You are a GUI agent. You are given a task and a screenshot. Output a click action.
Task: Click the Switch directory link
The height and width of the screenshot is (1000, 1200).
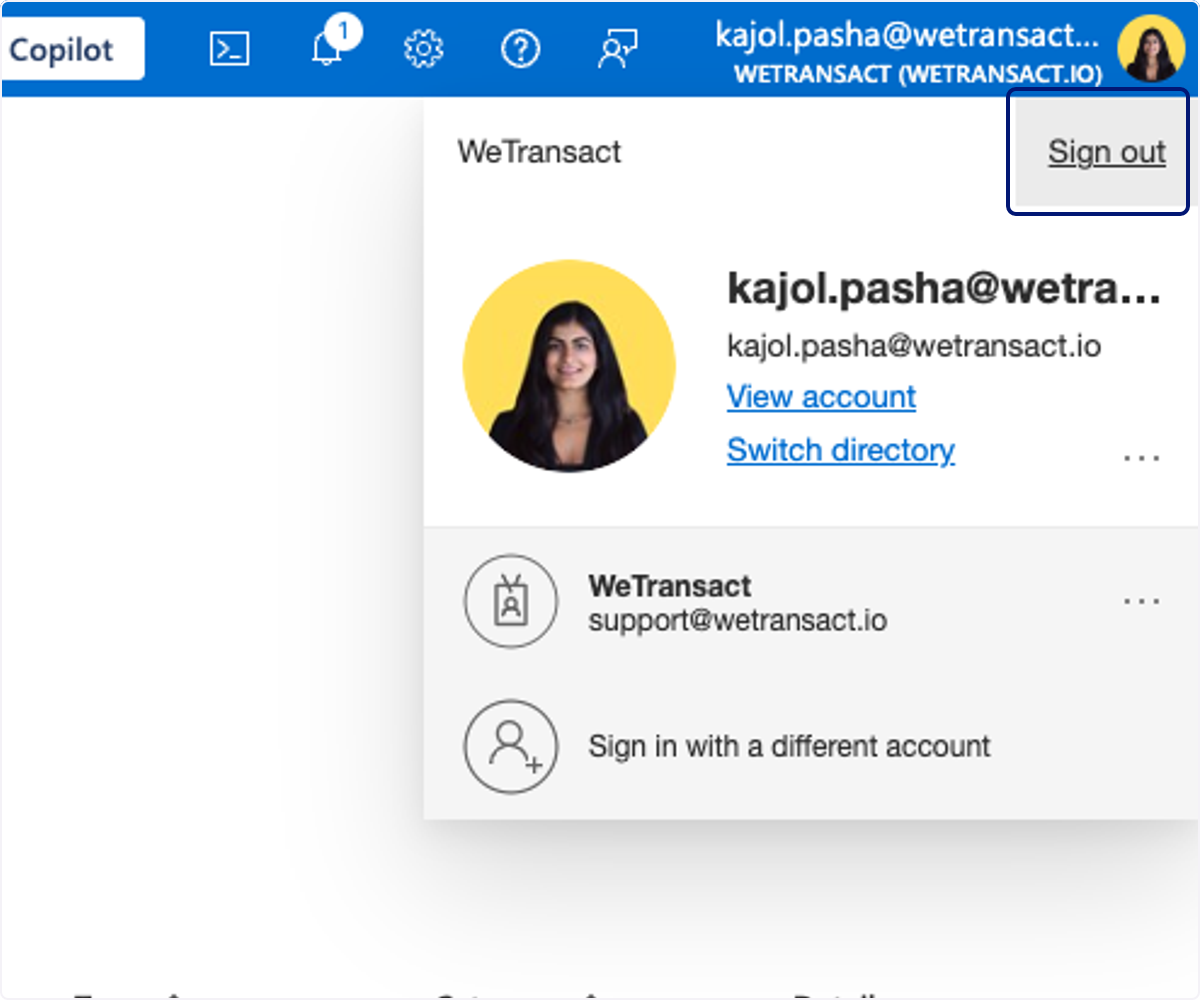840,450
